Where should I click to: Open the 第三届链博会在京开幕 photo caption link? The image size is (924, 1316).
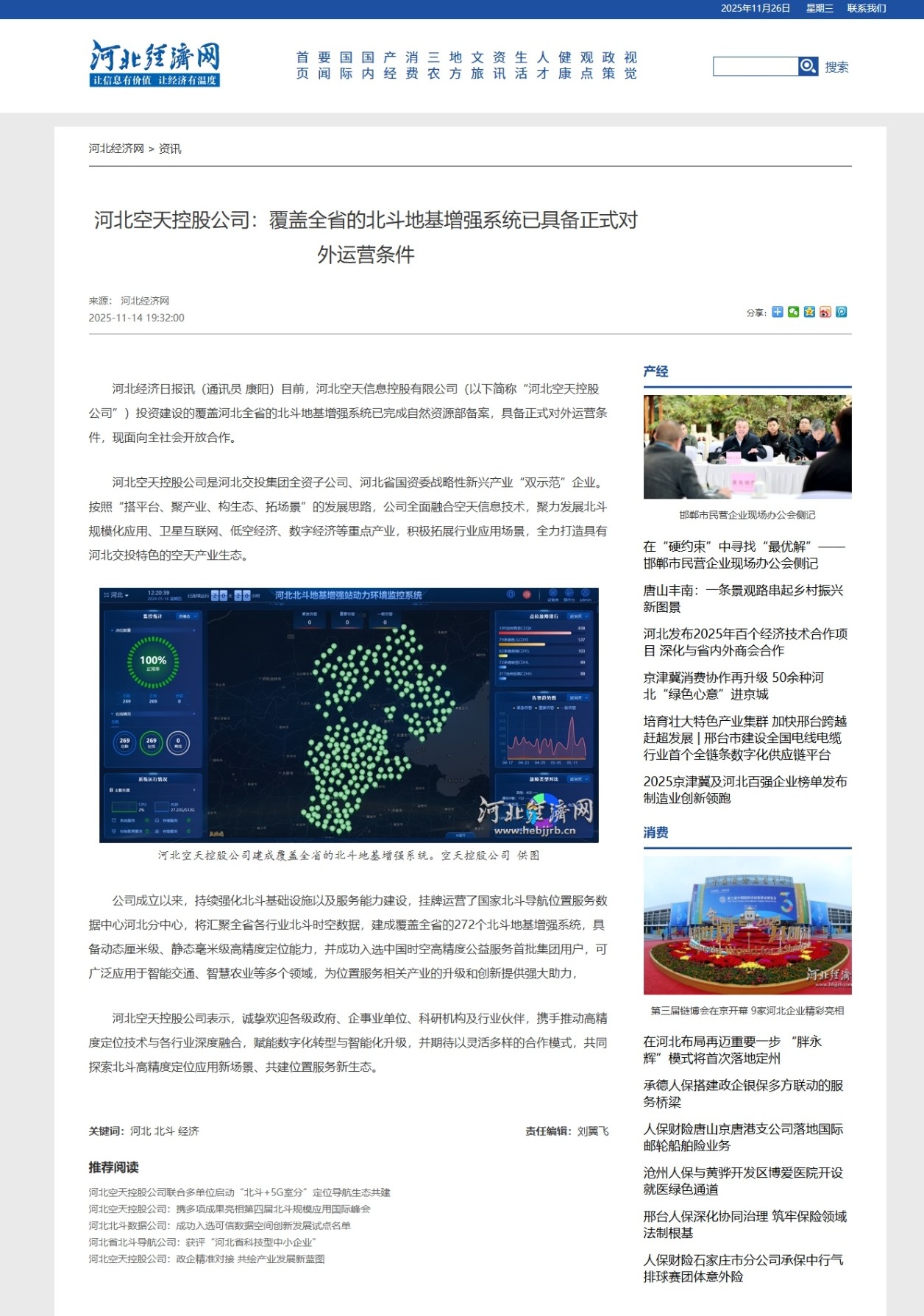[747, 1011]
